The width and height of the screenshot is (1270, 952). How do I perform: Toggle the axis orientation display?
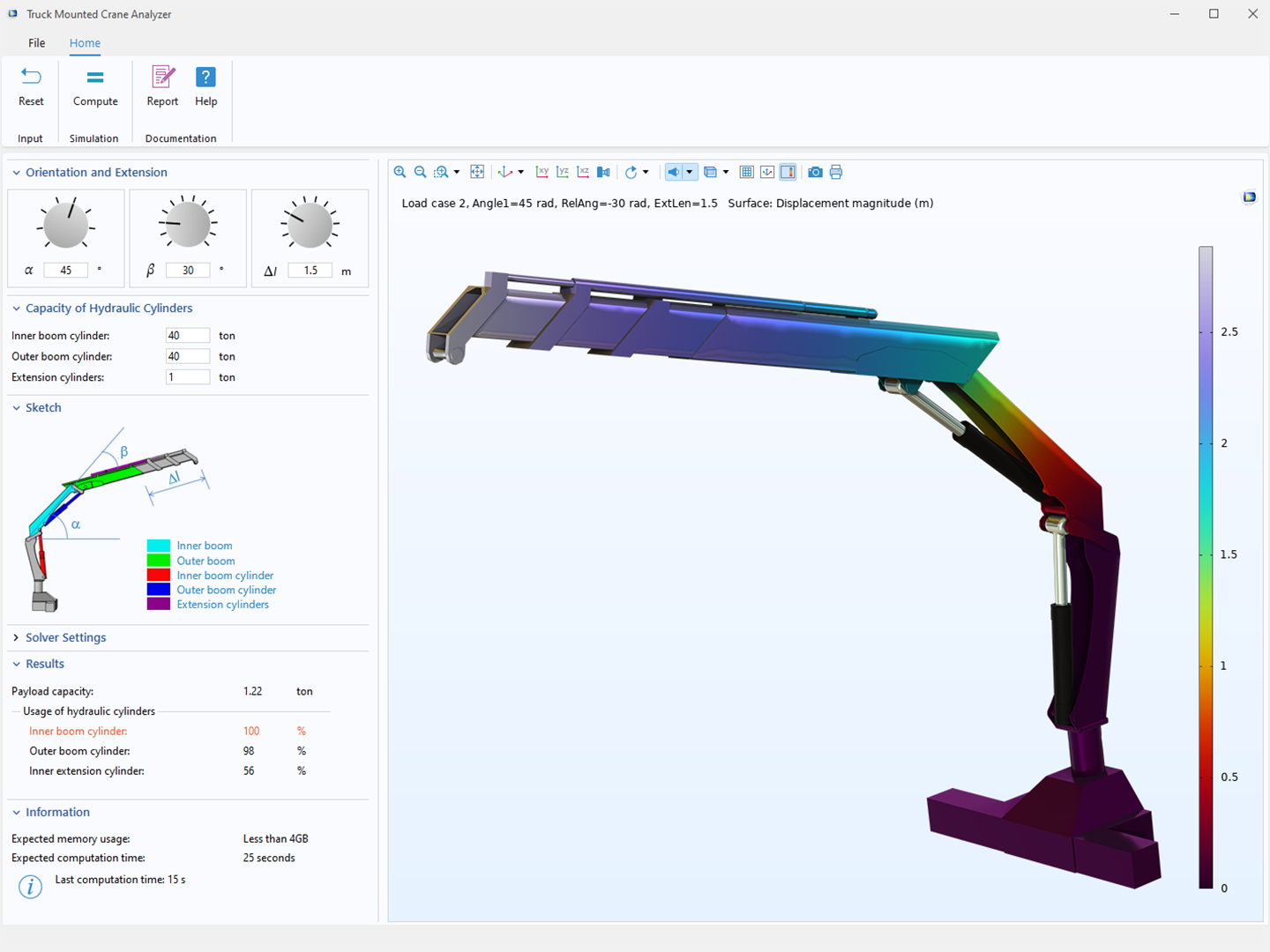tap(767, 172)
